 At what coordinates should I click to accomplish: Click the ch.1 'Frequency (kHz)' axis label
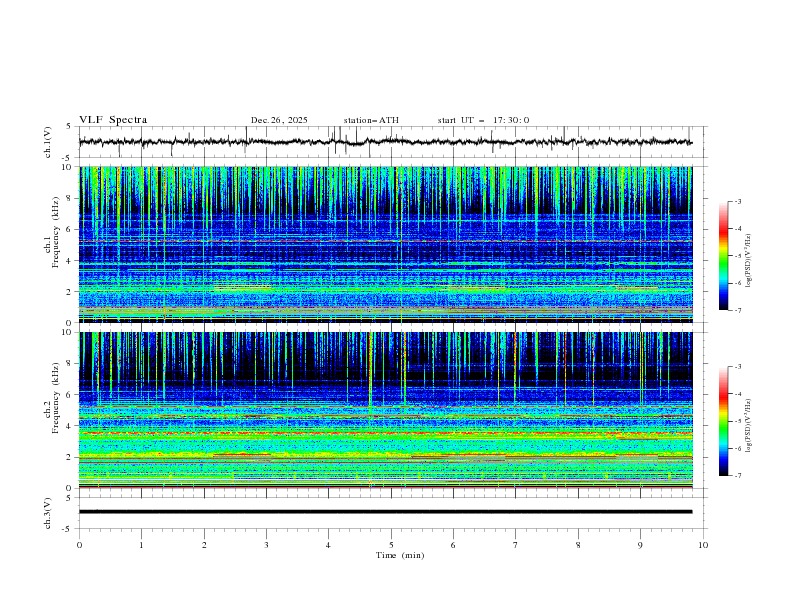[x=55, y=233]
